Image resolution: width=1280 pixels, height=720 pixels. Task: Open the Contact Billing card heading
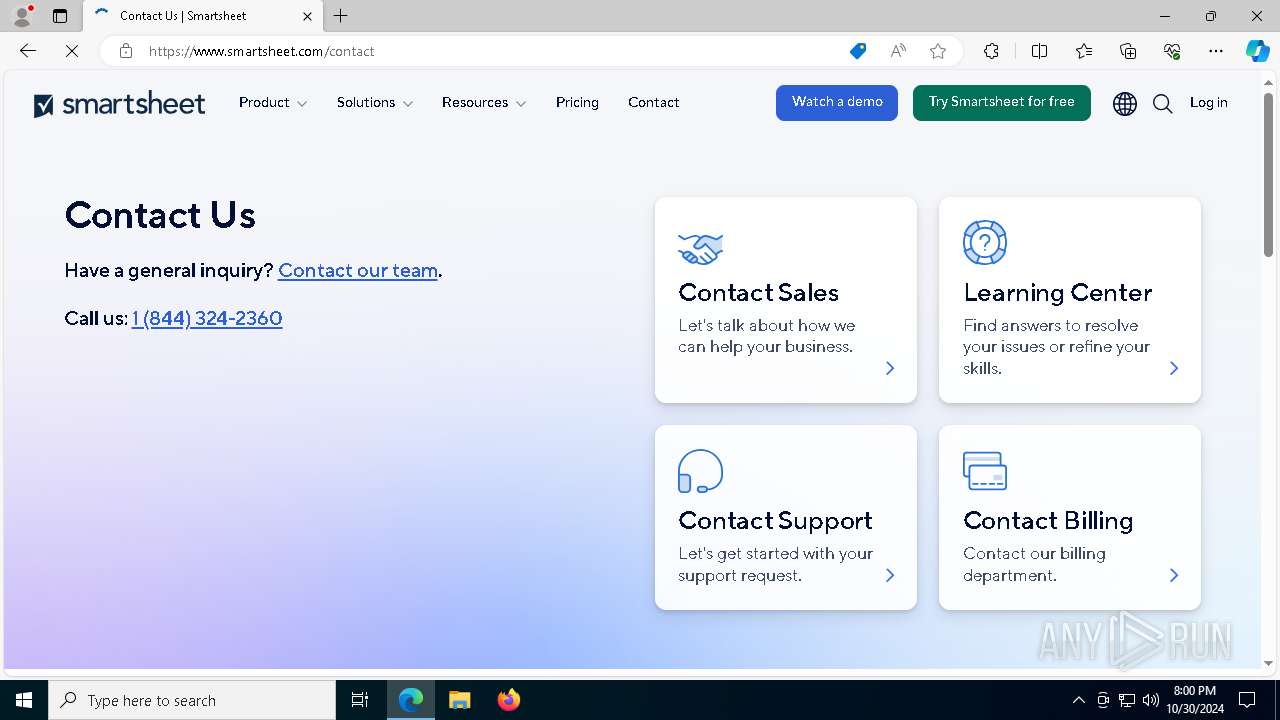tap(1048, 521)
